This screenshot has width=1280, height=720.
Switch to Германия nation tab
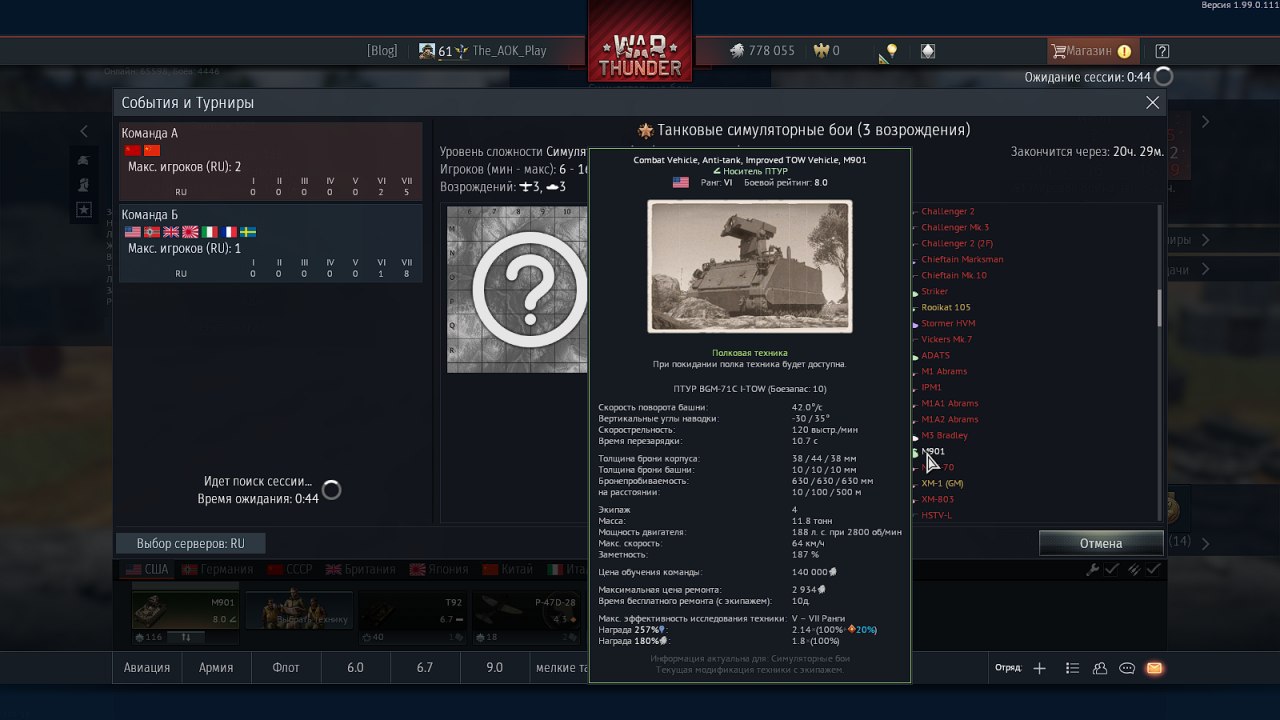[217, 569]
